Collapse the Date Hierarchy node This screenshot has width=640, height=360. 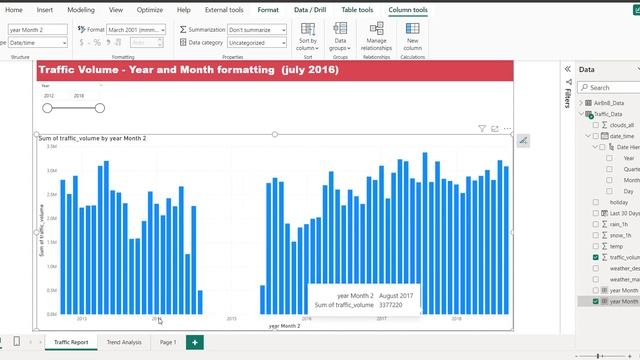pos(595,147)
